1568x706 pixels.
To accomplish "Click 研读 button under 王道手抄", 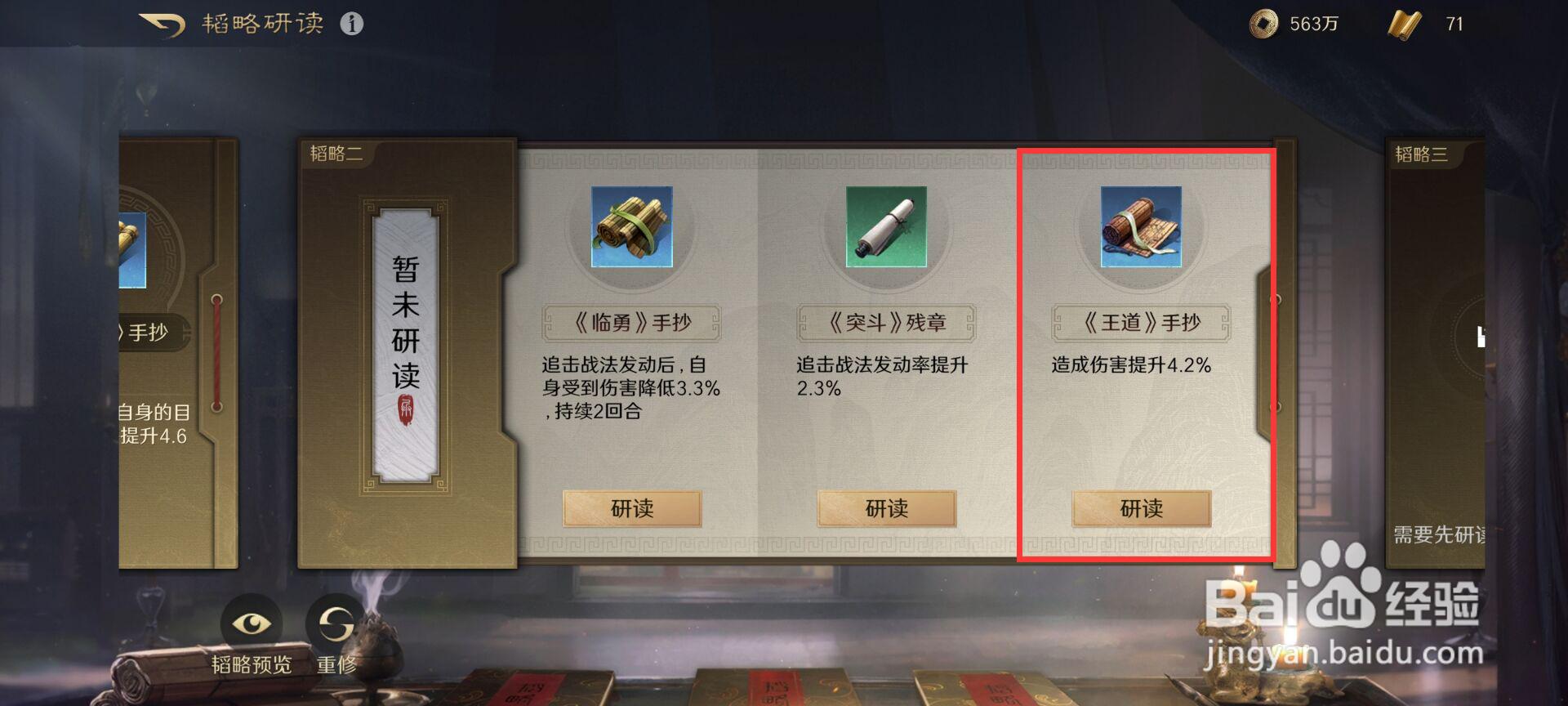I will pos(1142,508).
